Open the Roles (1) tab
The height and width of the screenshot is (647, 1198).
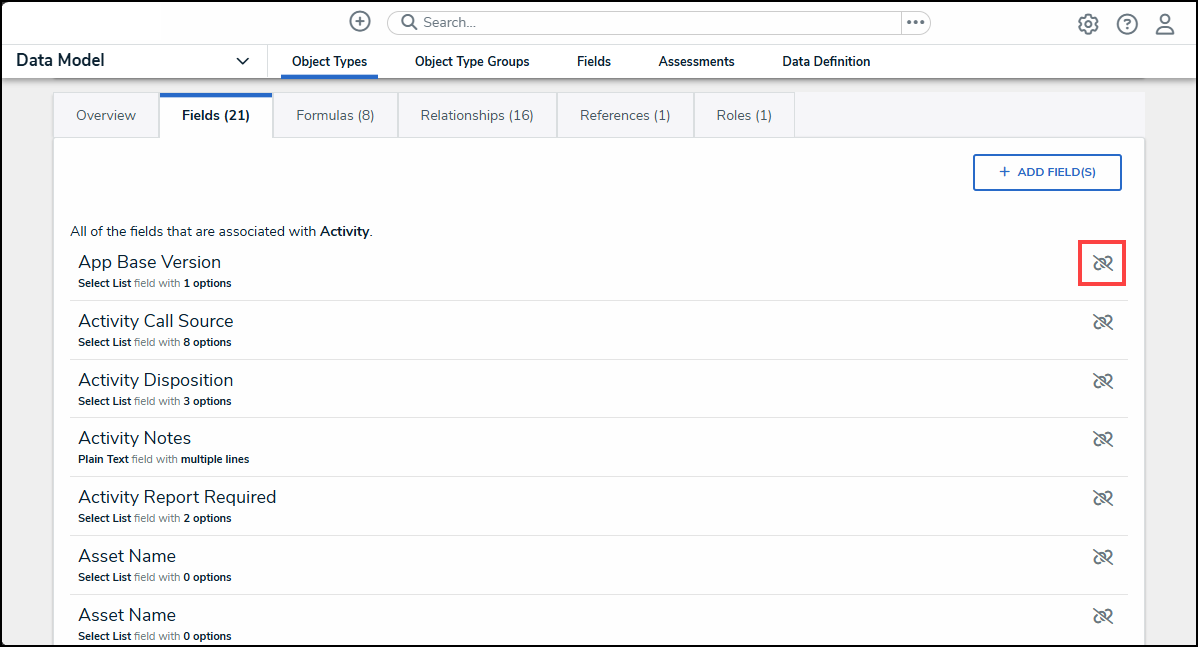coord(744,116)
